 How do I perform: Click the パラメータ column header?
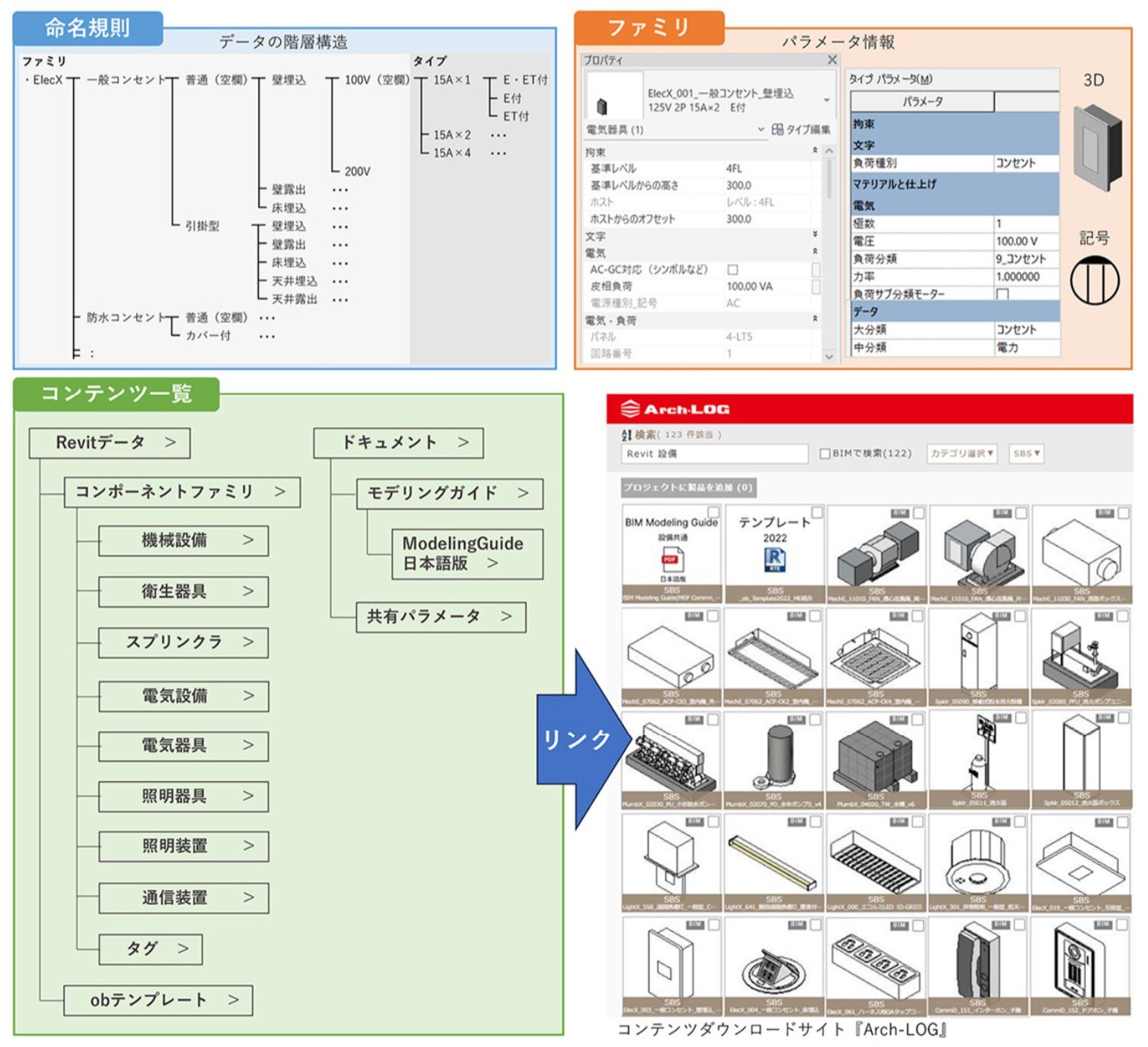922,101
